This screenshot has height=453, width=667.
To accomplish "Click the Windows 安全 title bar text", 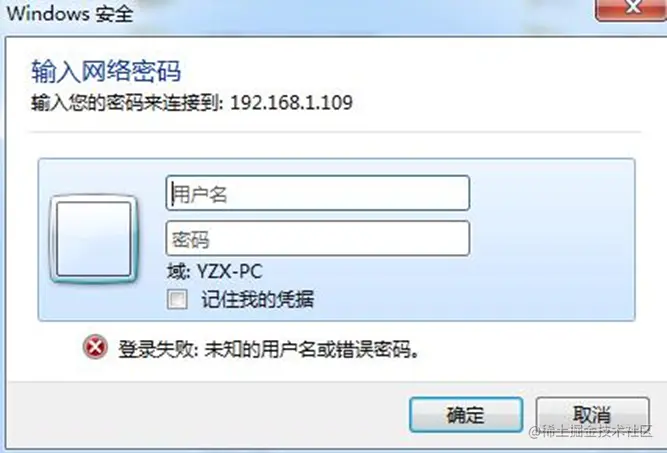I will tap(70, 14).
